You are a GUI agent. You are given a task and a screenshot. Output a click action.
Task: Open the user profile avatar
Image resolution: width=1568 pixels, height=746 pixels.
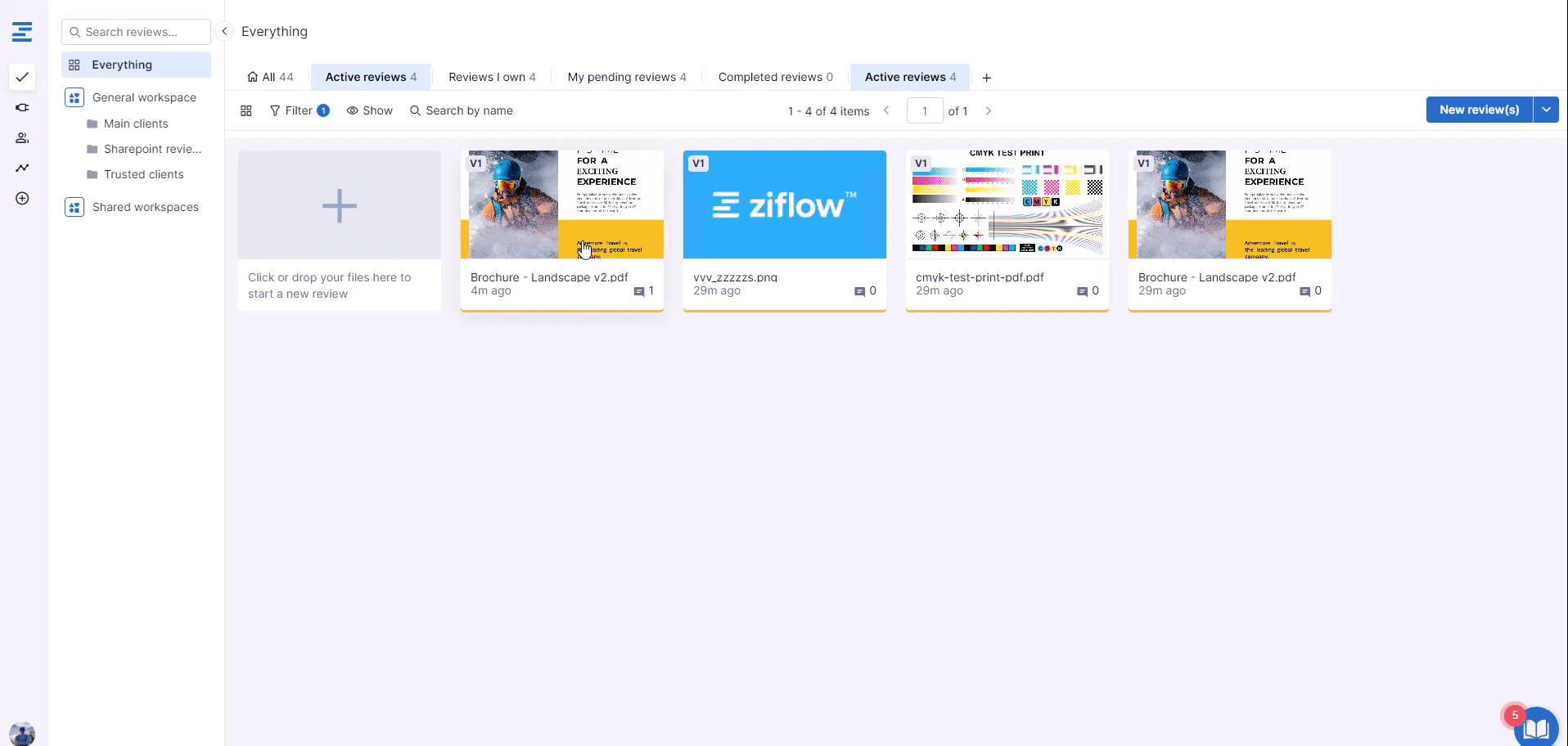tap(22, 733)
